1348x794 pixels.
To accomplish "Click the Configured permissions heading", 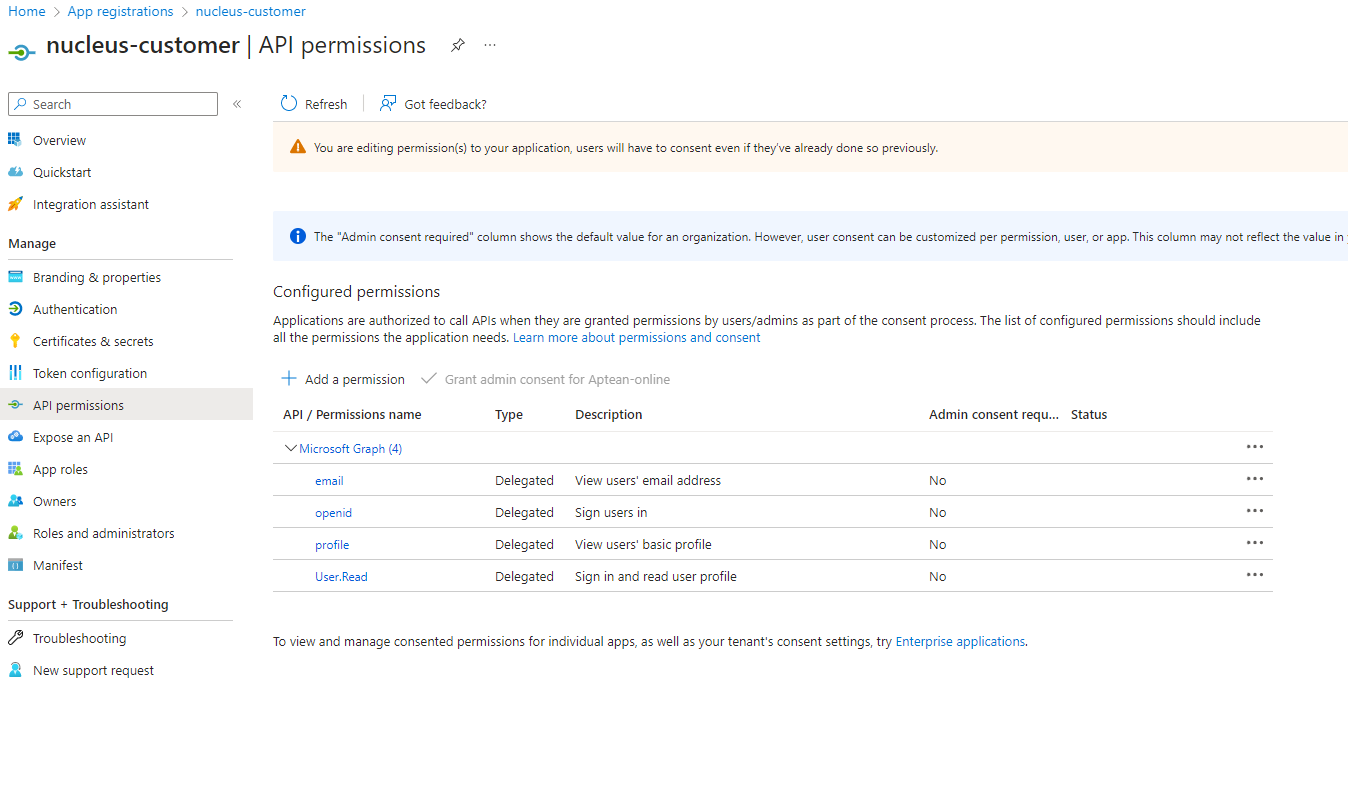I will click(x=356, y=292).
